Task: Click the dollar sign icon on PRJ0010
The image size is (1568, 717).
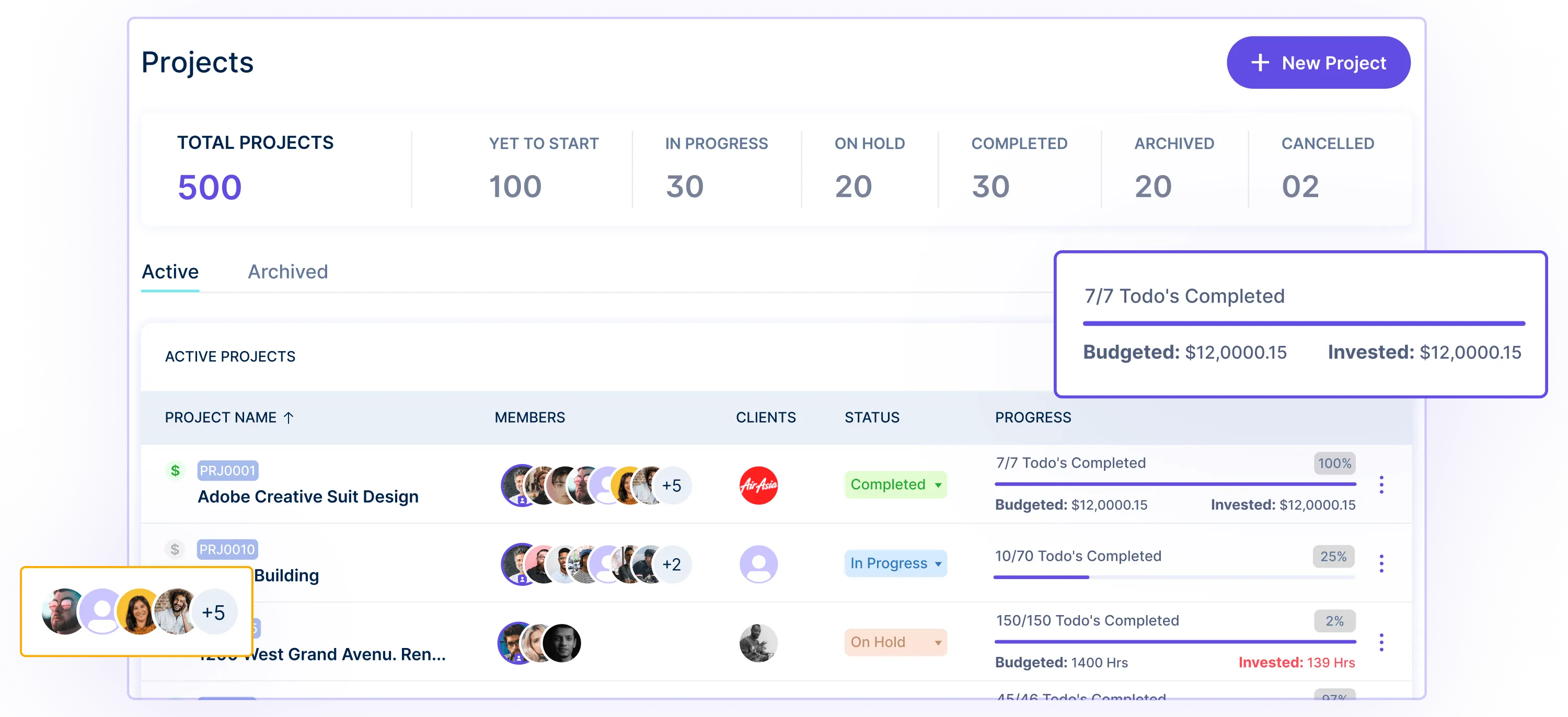Action: point(174,549)
